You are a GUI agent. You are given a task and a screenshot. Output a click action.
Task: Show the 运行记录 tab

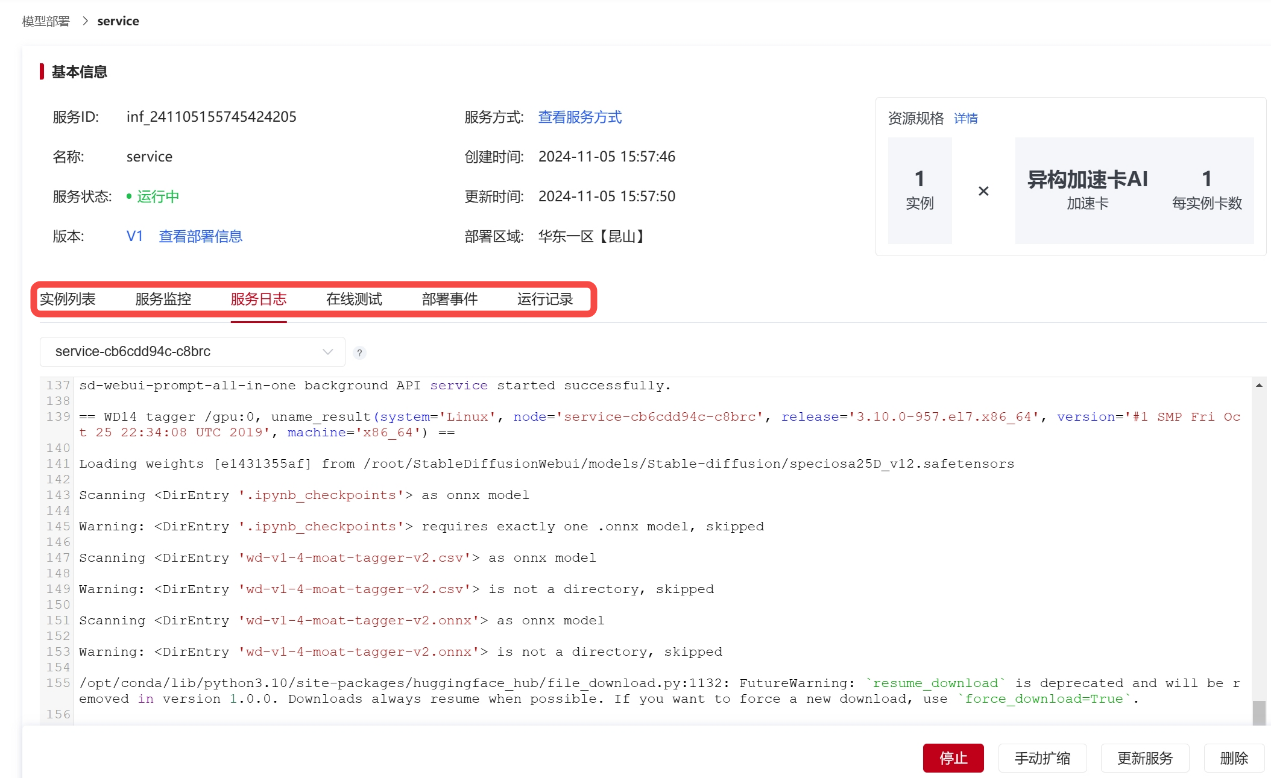point(545,299)
